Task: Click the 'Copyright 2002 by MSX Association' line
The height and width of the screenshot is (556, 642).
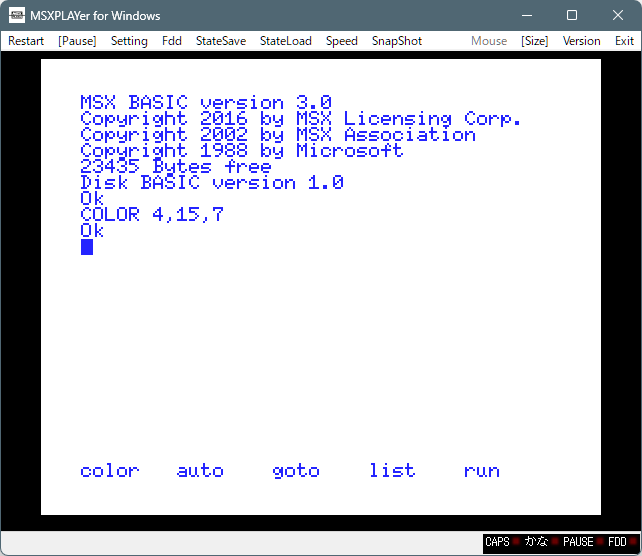Action: point(278,135)
